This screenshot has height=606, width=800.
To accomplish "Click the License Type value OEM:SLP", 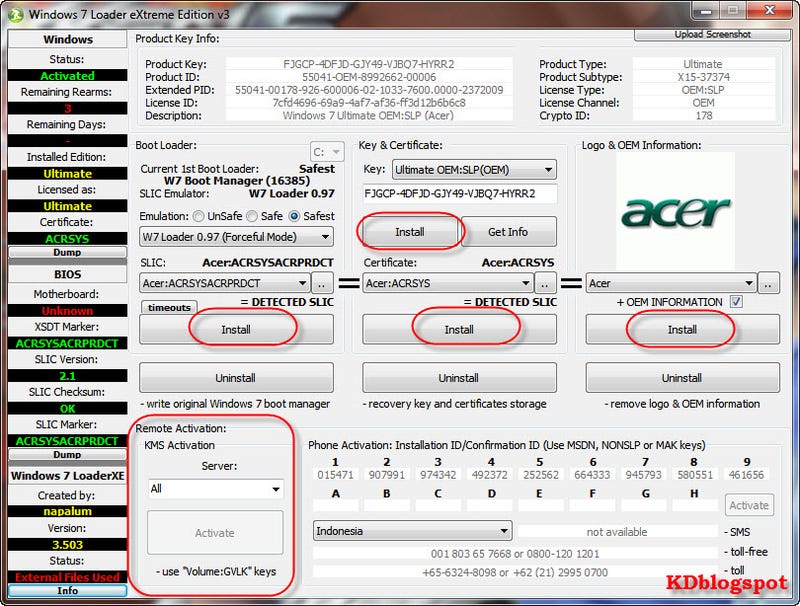I will (x=704, y=90).
